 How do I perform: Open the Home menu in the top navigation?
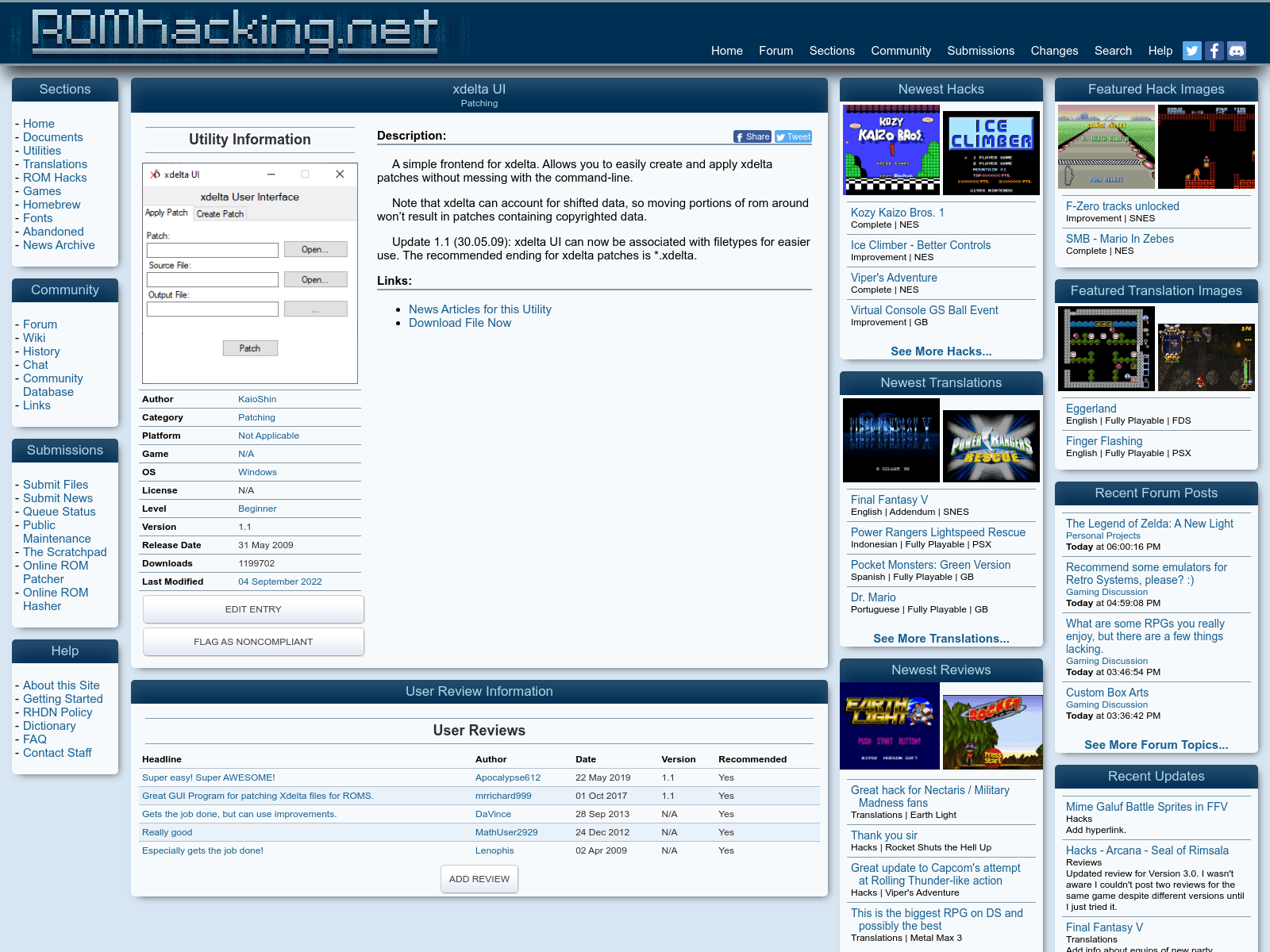[x=727, y=51]
